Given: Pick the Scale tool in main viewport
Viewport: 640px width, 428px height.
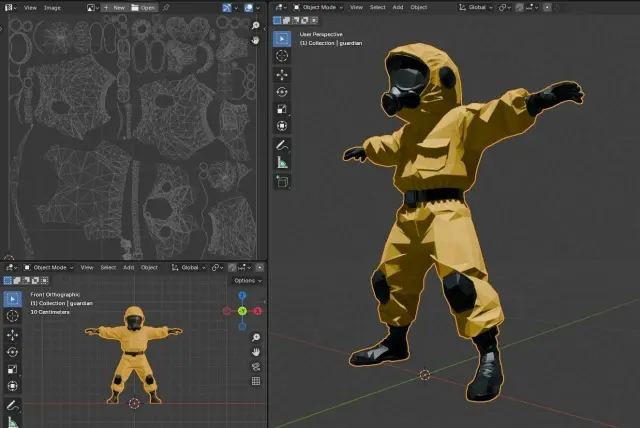Looking at the screenshot, I should tap(282, 109).
